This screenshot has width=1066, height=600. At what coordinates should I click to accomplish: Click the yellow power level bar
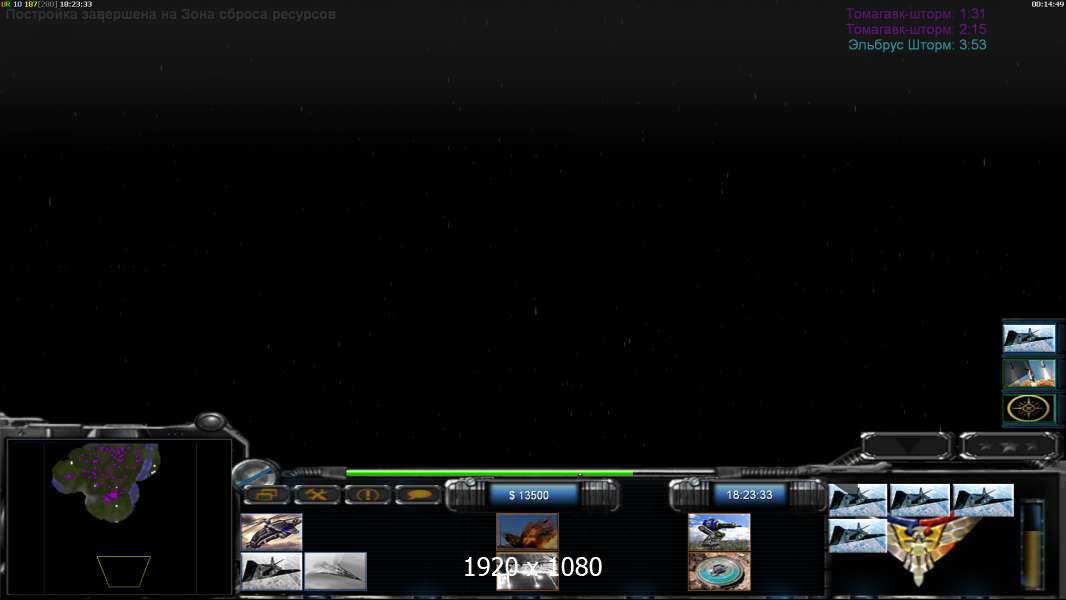click(x=1032, y=545)
